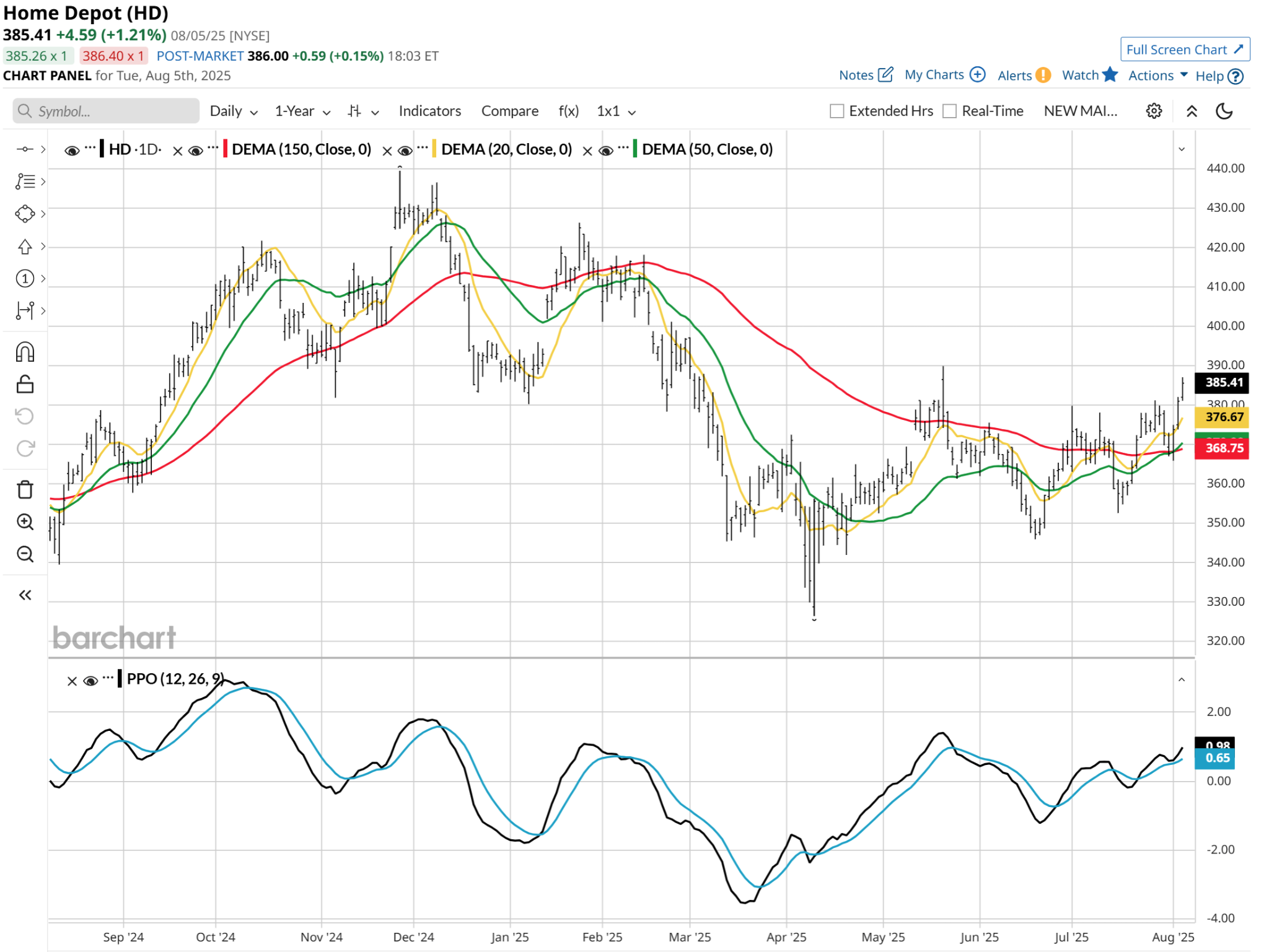Viewport: 1269px width, 952px height.
Task: Click the yellow DEMA 20 color swatch
Action: coord(434,149)
